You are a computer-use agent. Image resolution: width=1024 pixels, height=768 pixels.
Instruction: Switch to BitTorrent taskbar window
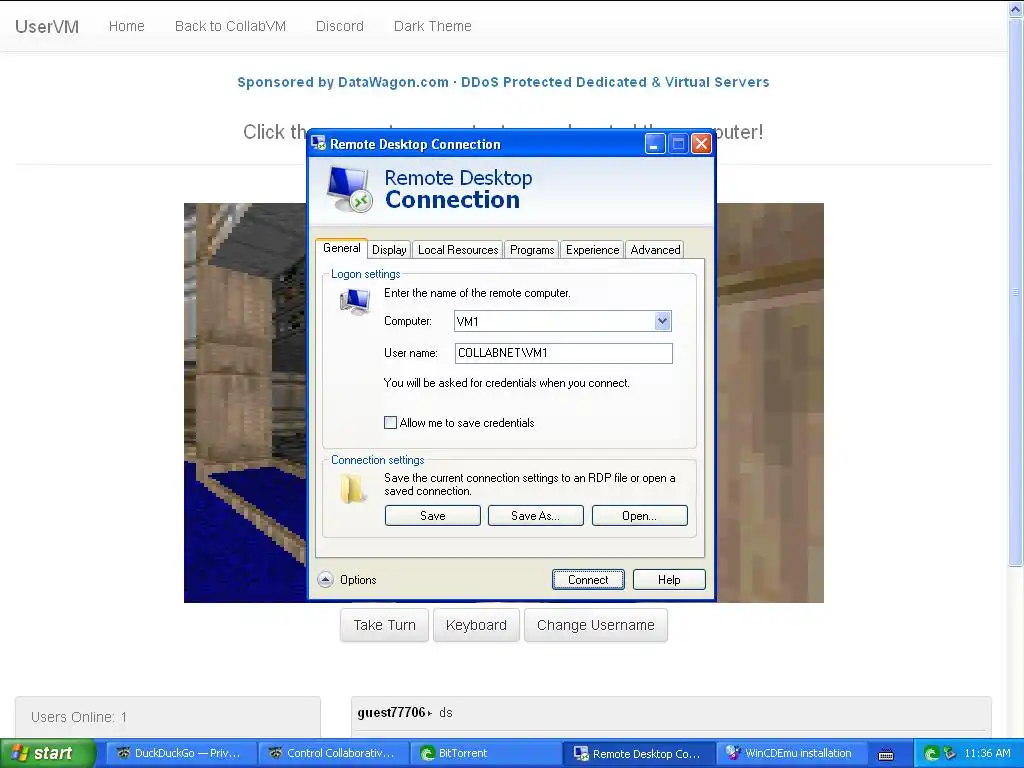486,753
